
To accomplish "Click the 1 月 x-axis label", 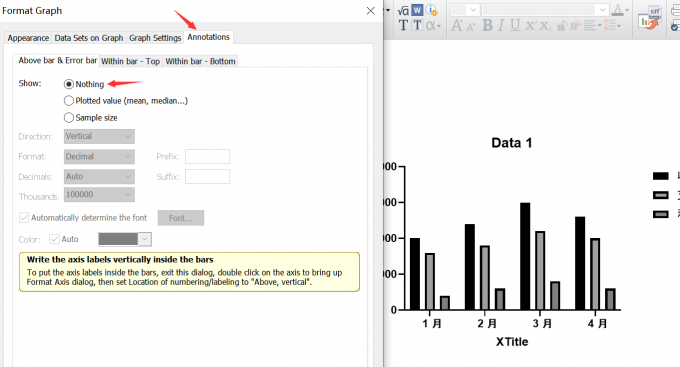I will pos(432,324).
